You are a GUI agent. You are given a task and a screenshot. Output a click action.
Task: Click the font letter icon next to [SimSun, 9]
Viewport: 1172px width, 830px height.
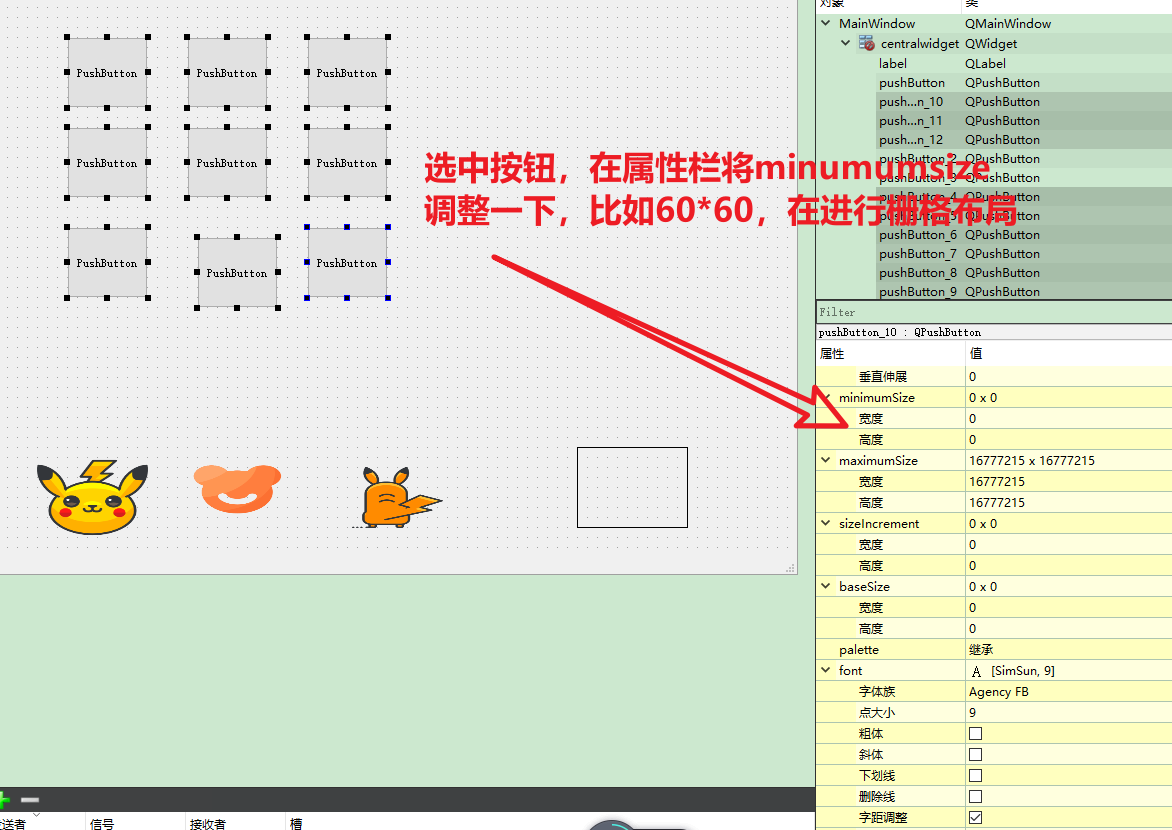[x=977, y=670]
